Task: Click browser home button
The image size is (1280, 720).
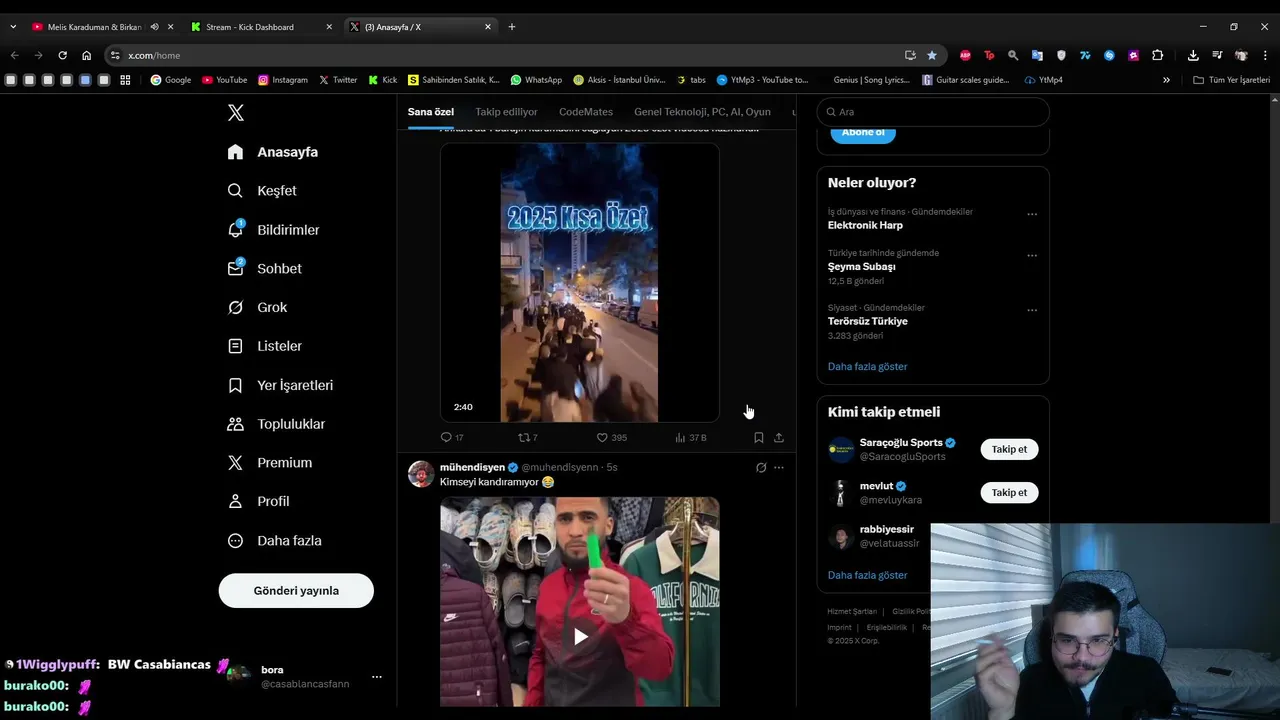Action: [86, 55]
